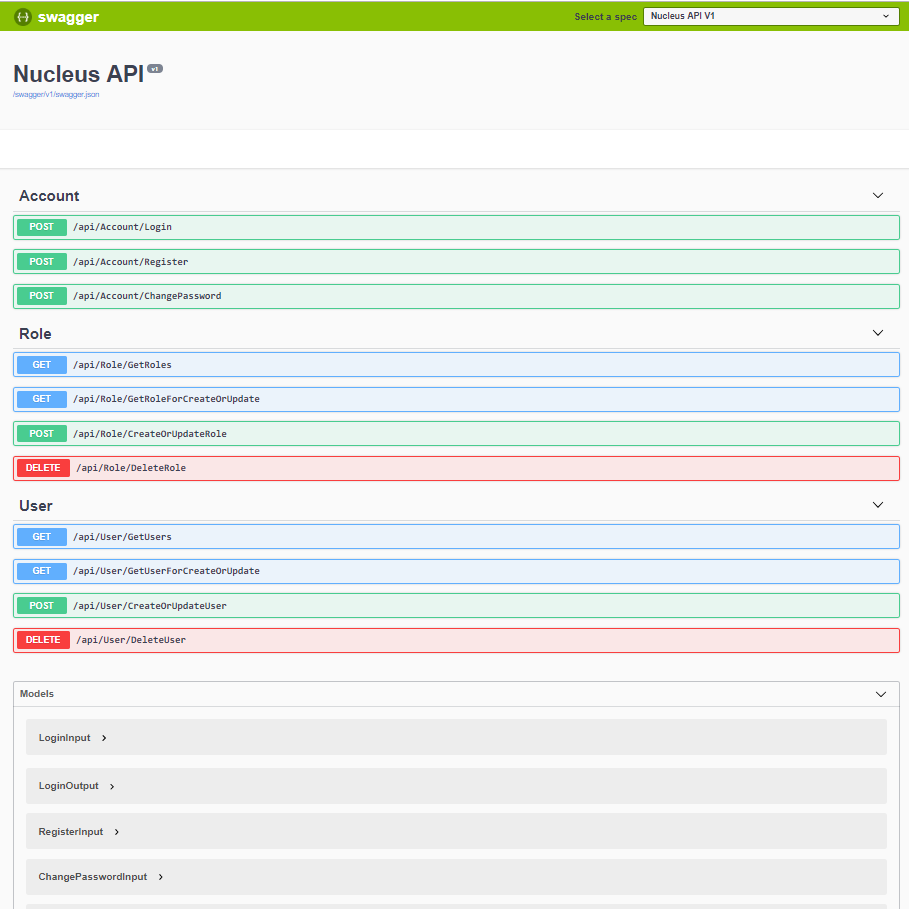Collapse the User section chevron

[878, 505]
